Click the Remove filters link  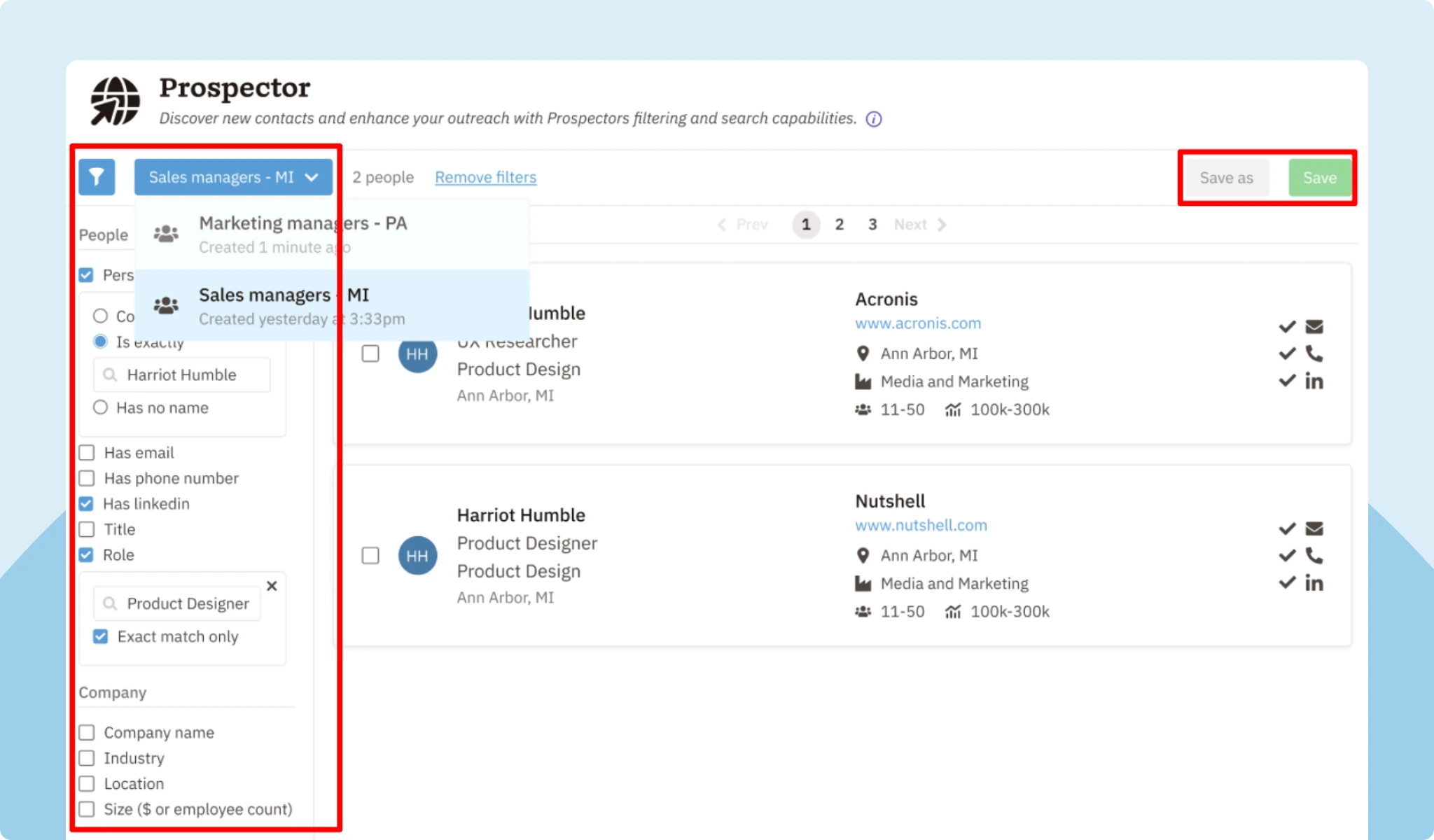click(x=485, y=177)
